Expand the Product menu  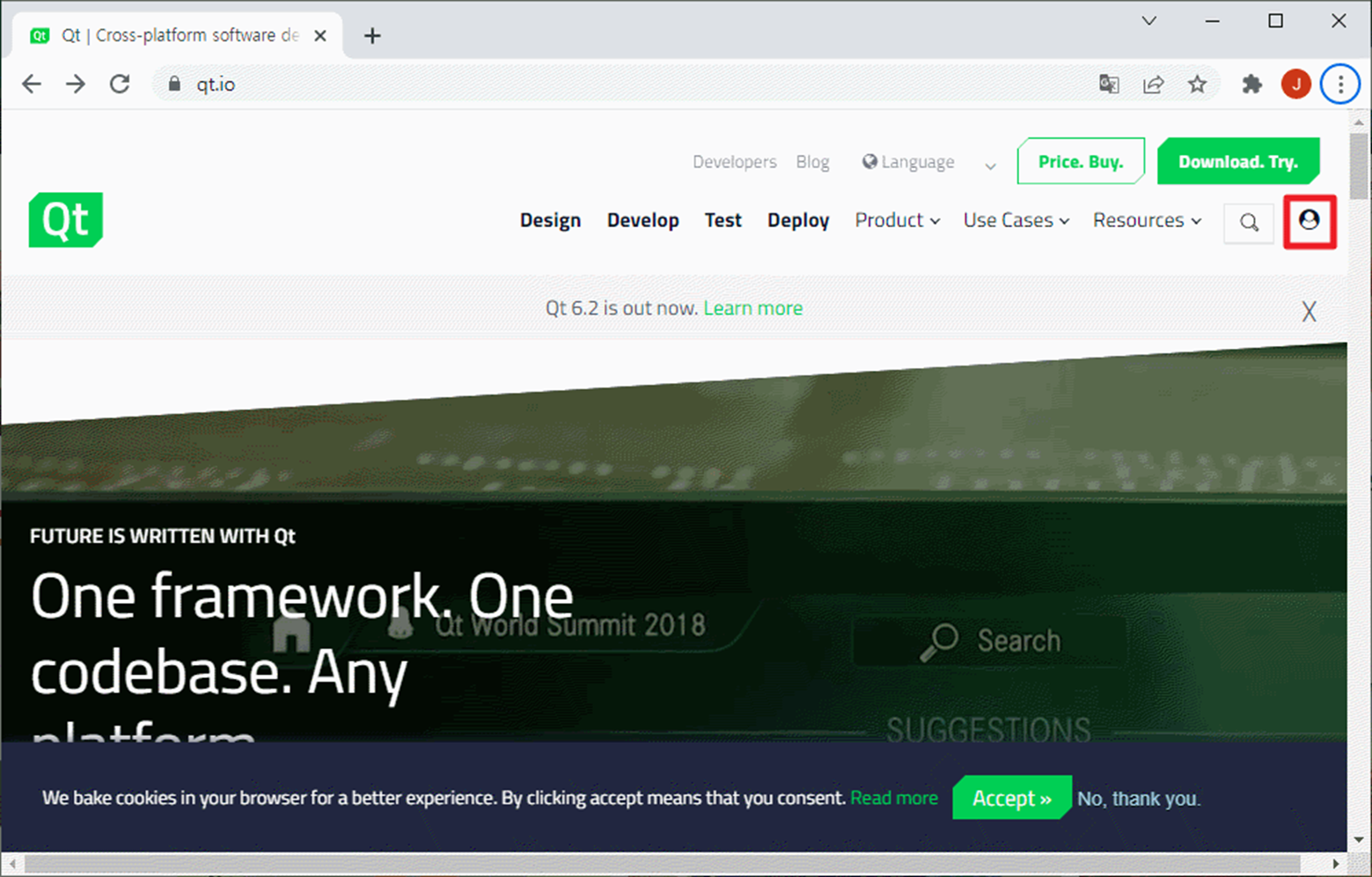tap(897, 220)
